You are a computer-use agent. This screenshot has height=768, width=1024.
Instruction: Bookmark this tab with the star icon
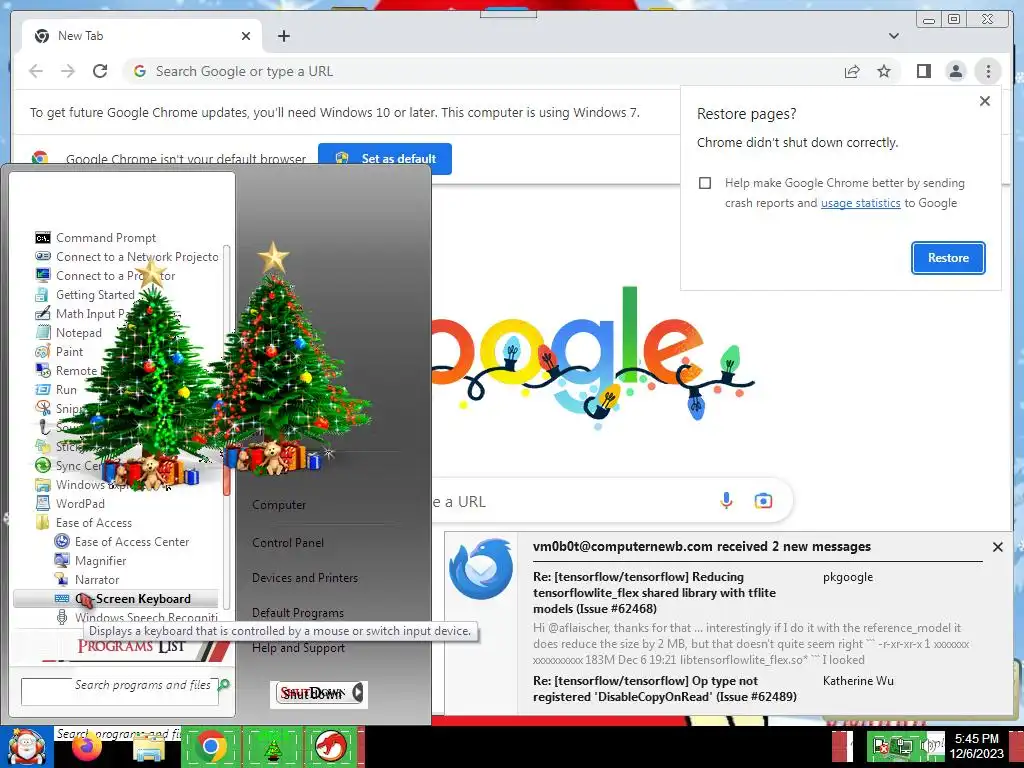tap(884, 71)
